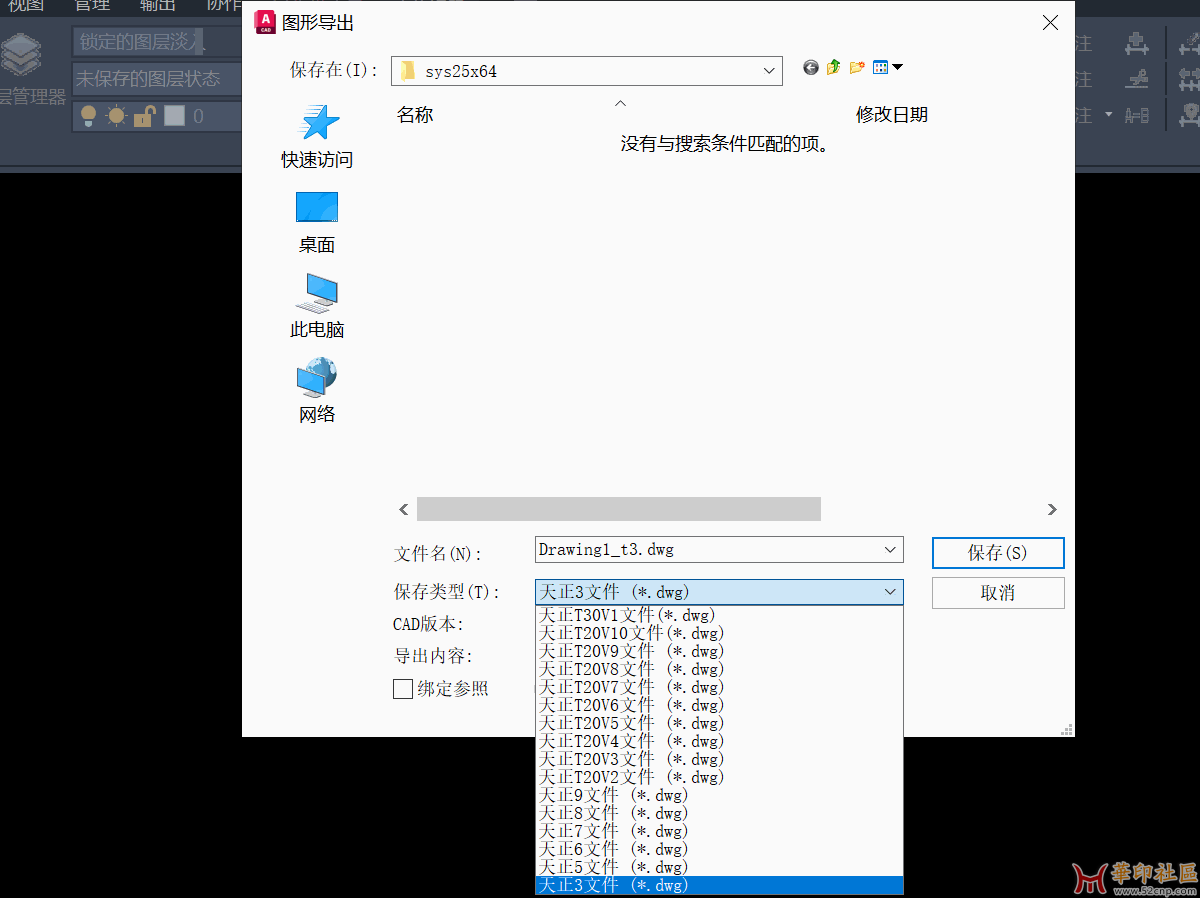Screen dimensions: 1200x898
Task: Click the horizontal scrollbar thumb
Action: [619, 509]
